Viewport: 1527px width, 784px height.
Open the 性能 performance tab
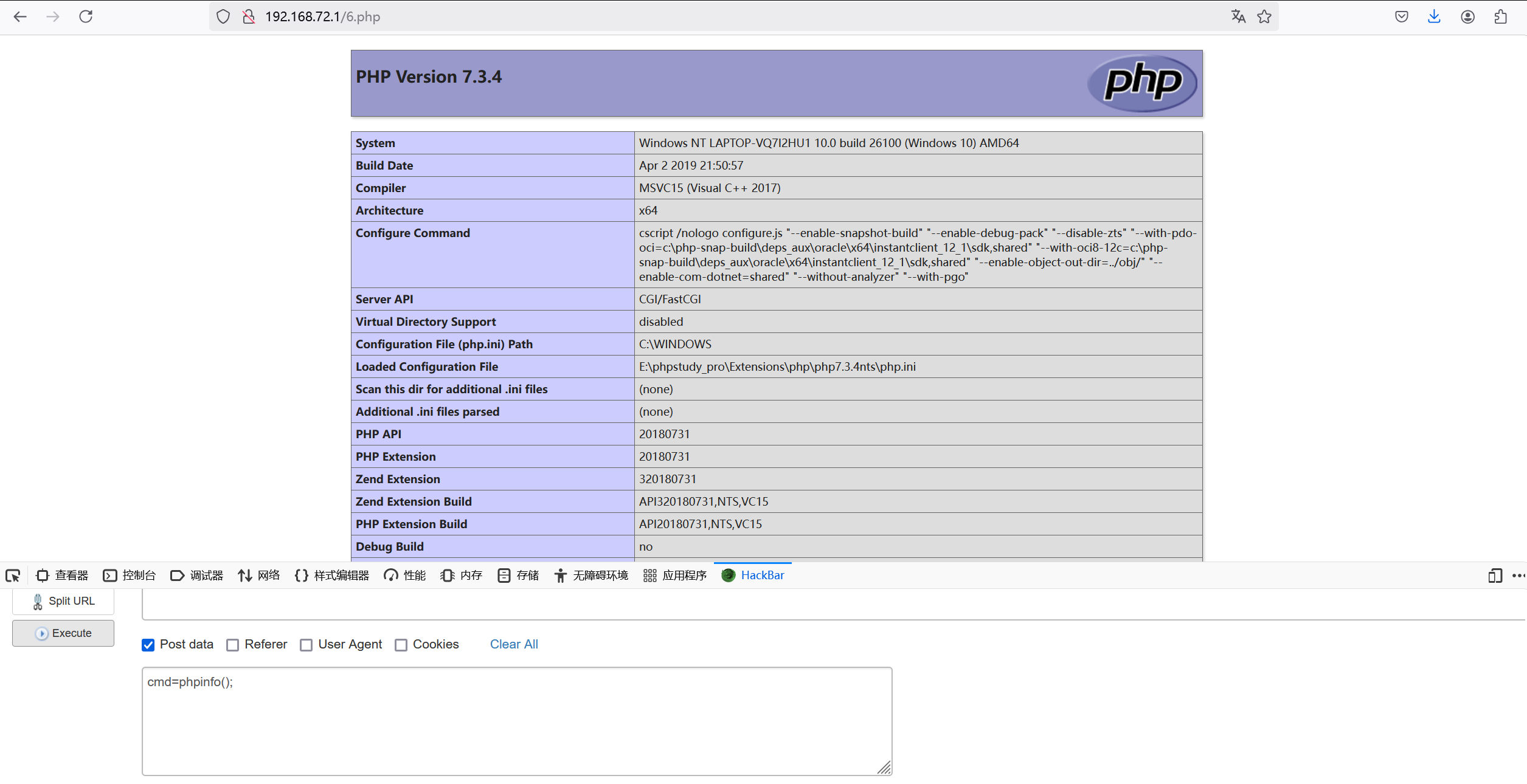[x=405, y=575]
